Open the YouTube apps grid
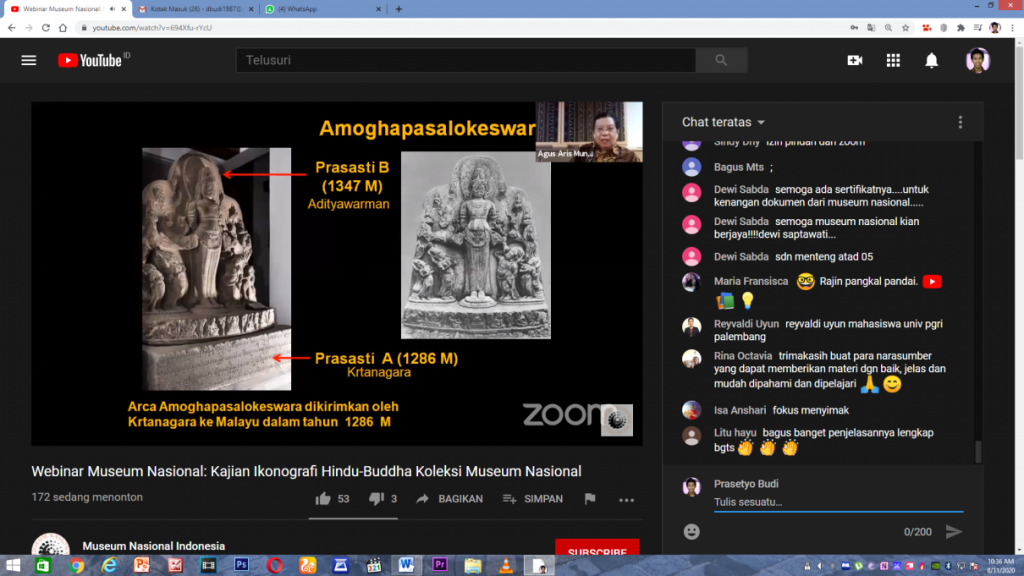 pyautogui.click(x=893, y=60)
